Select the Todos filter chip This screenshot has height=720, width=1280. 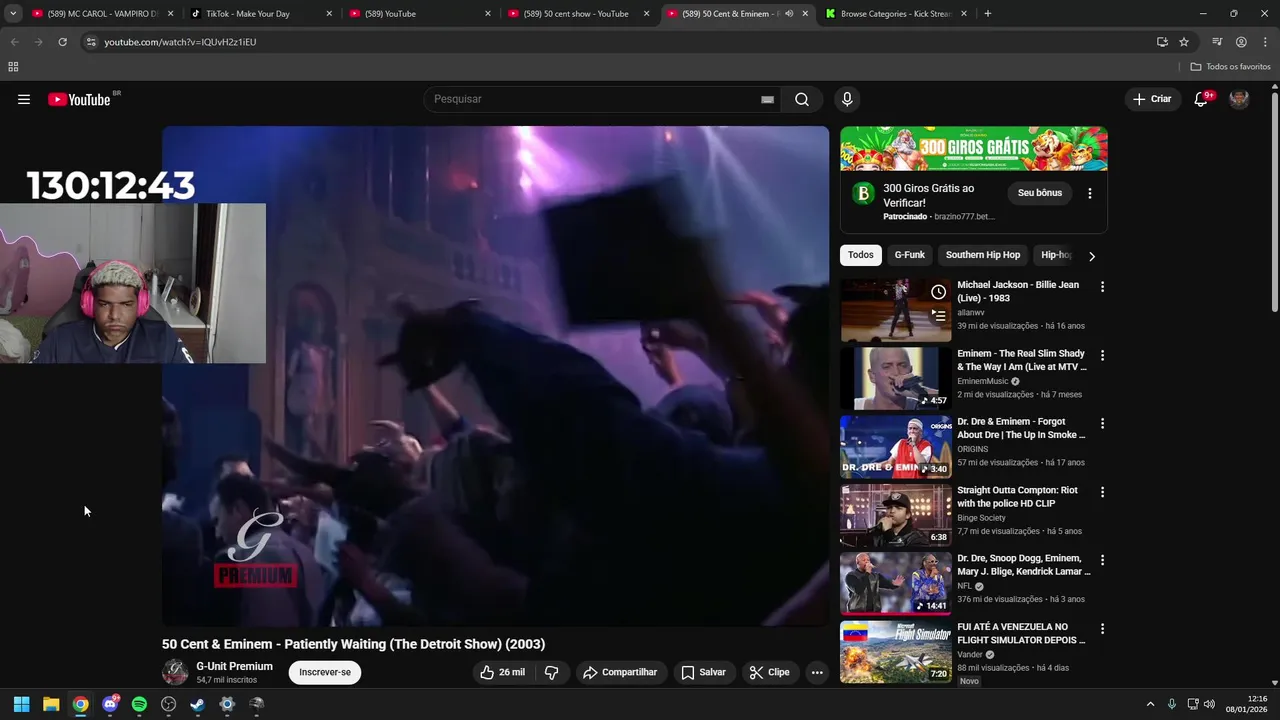click(x=861, y=255)
